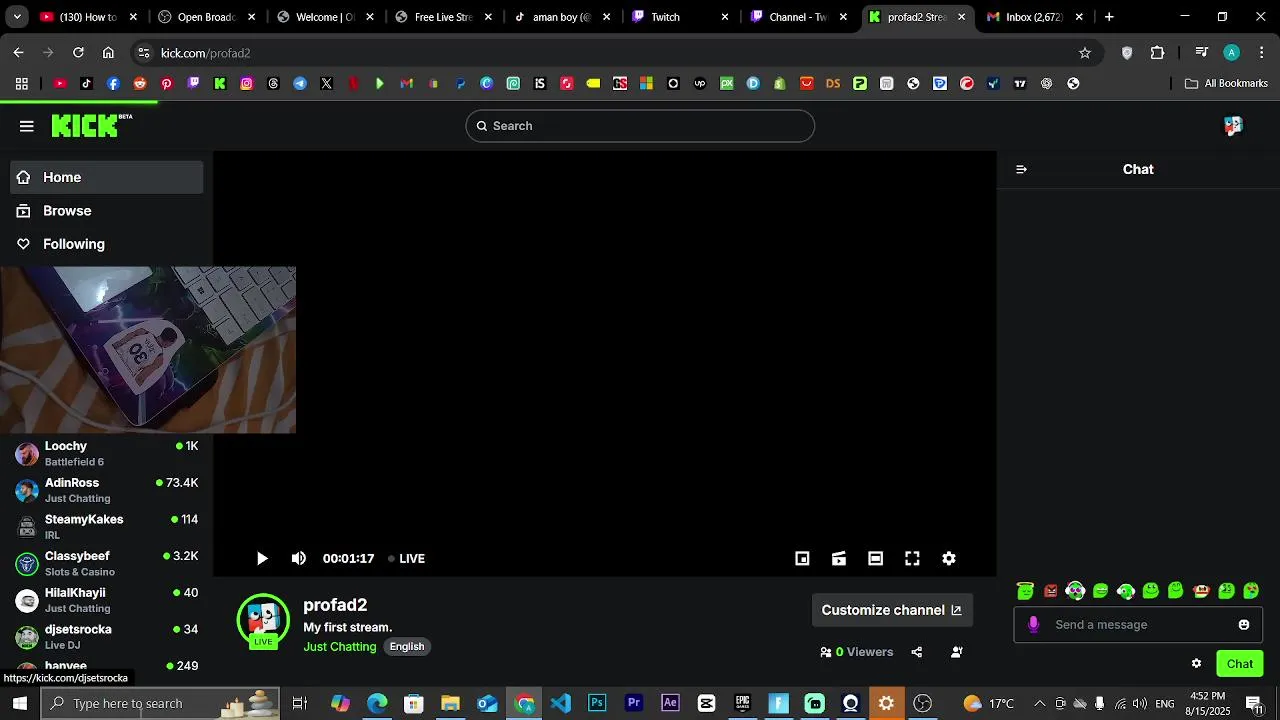This screenshot has width=1280, height=720.
Task: Click Customize channel button
Action: [x=891, y=610]
